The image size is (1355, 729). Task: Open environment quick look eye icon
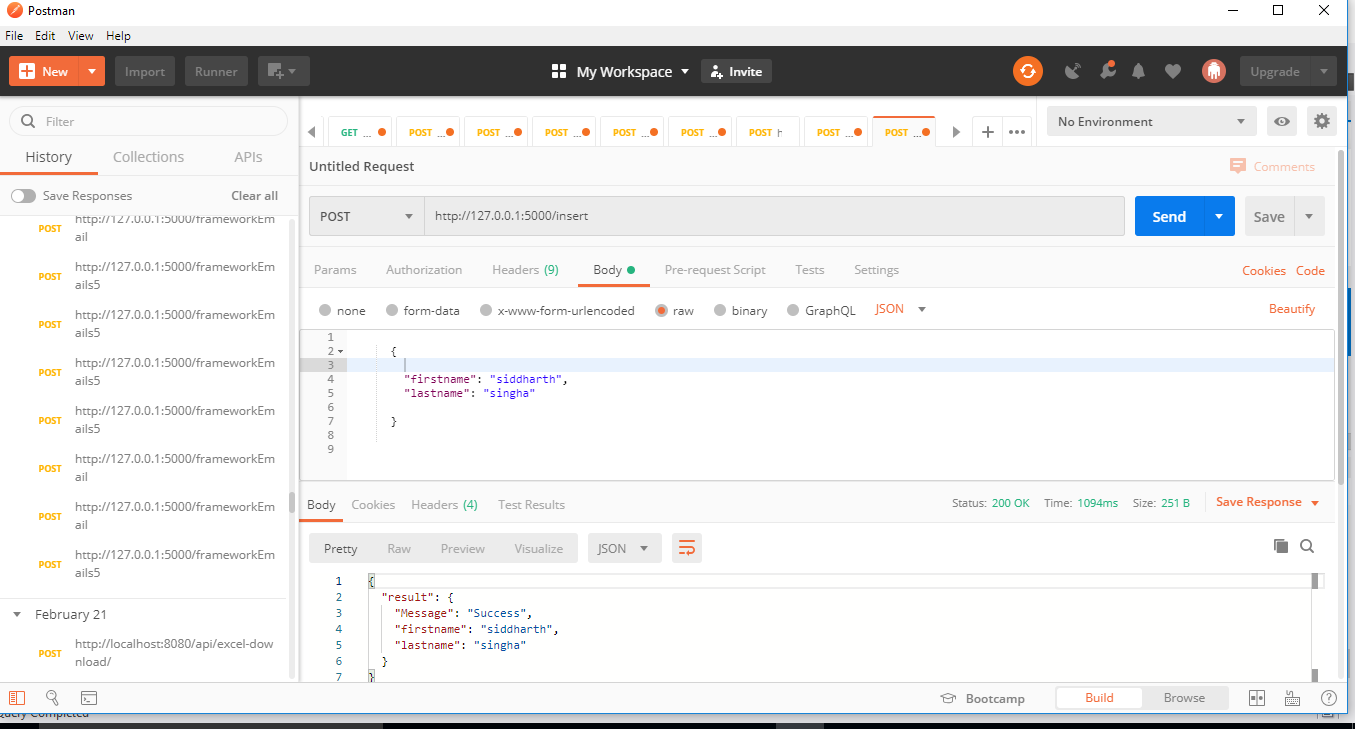[1281, 121]
